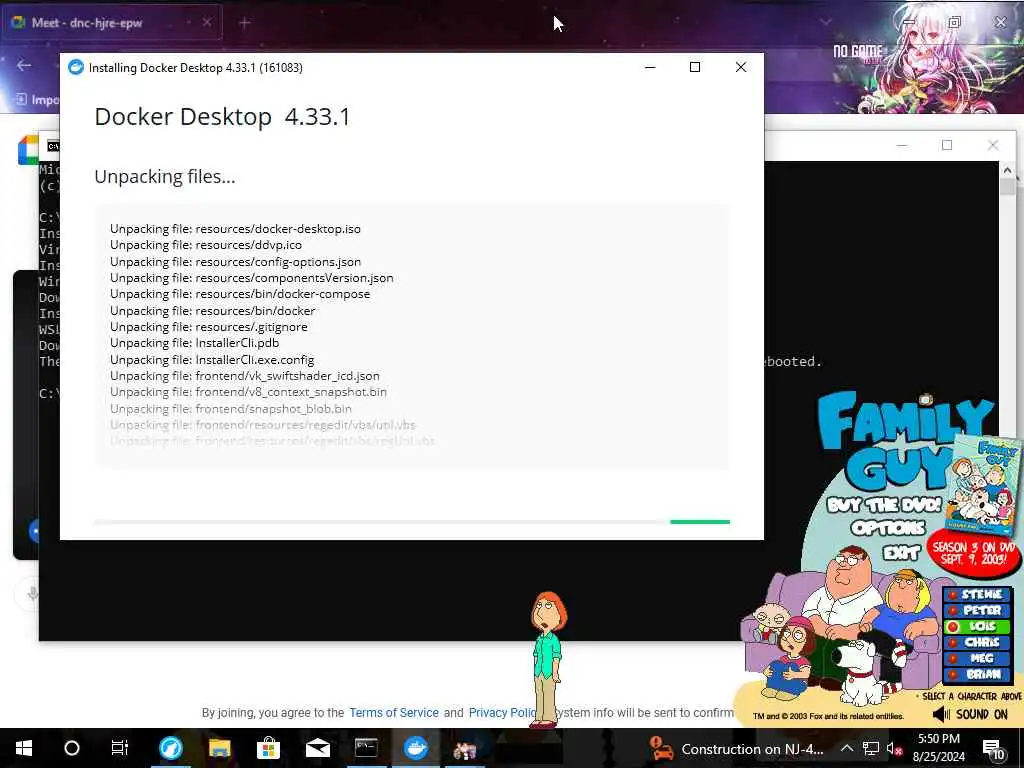Open the Windows Start menu
The width and height of the screenshot is (1024, 768).
(24, 748)
